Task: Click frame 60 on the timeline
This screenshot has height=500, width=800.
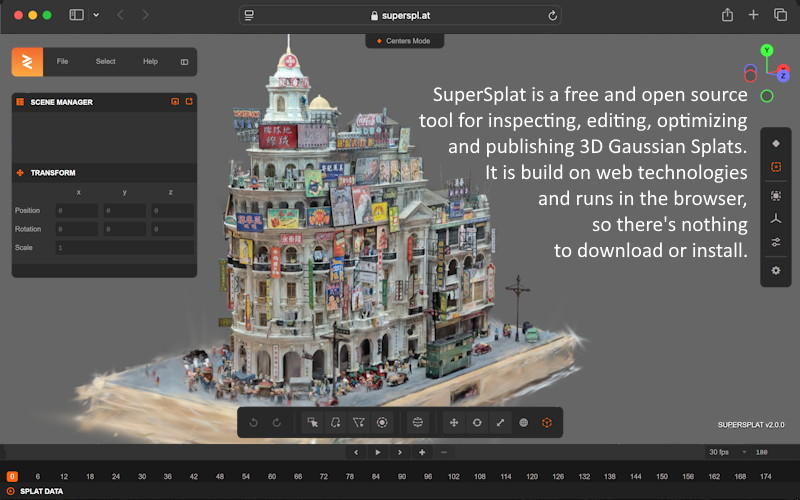Action: [x=272, y=477]
